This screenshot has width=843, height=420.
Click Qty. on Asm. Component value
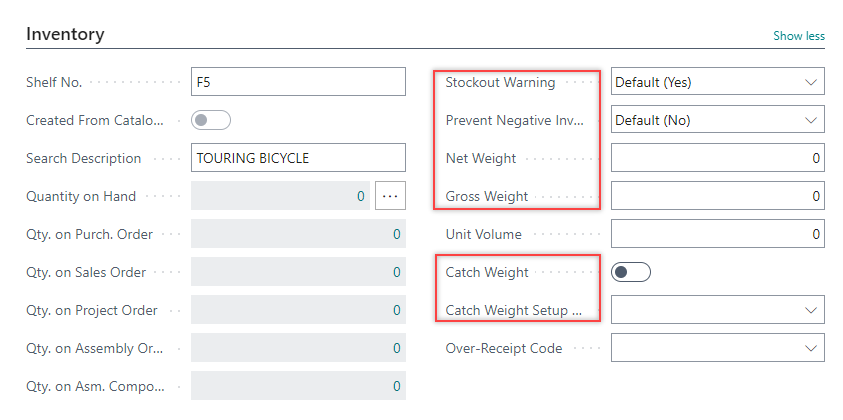(x=396, y=386)
